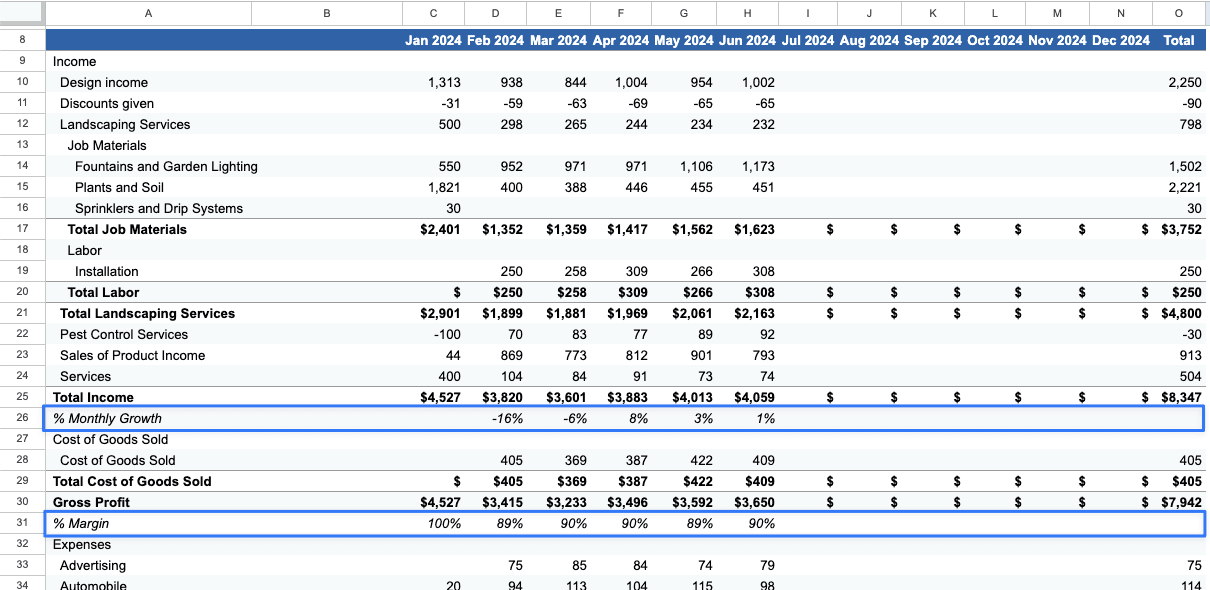
Task: Select the Design income label cell
Action: click(x=104, y=82)
